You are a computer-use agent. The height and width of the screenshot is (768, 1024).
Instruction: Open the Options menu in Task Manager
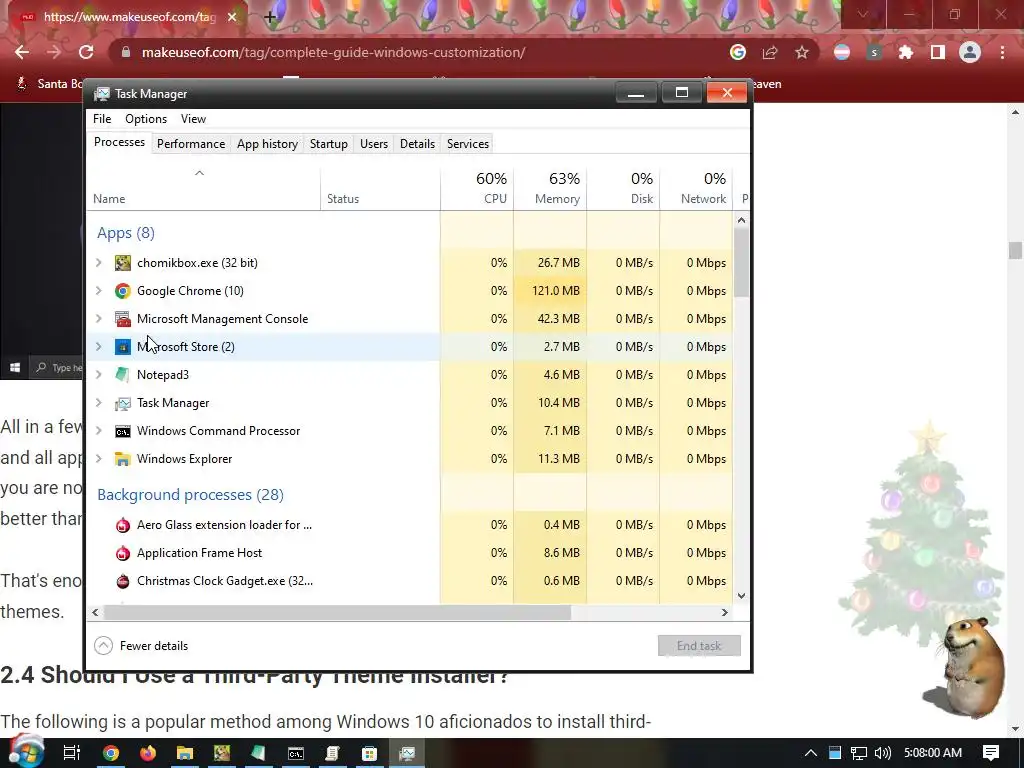pyautogui.click(x=146, y=119)
